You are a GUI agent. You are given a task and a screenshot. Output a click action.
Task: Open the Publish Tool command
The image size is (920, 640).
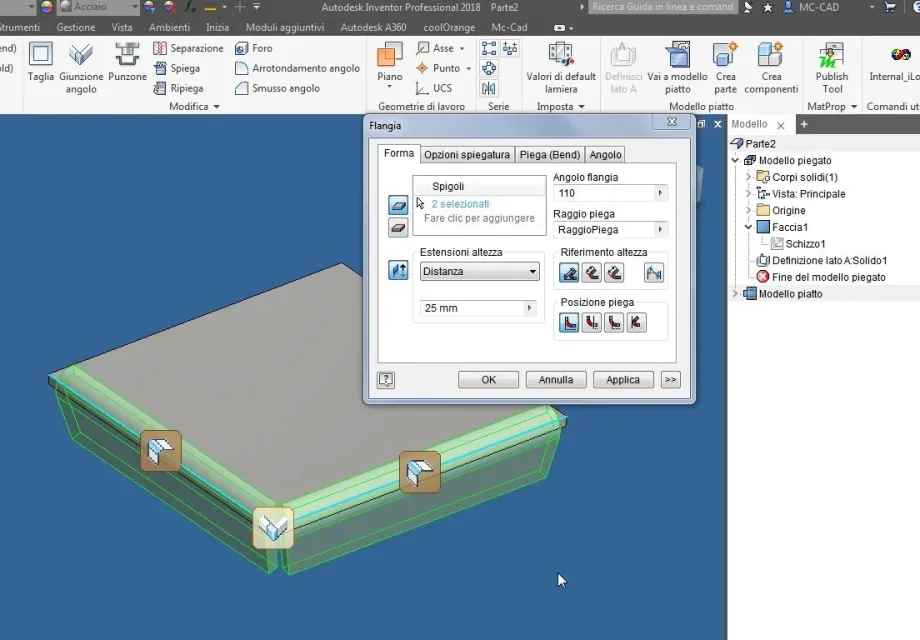(831, 67)
